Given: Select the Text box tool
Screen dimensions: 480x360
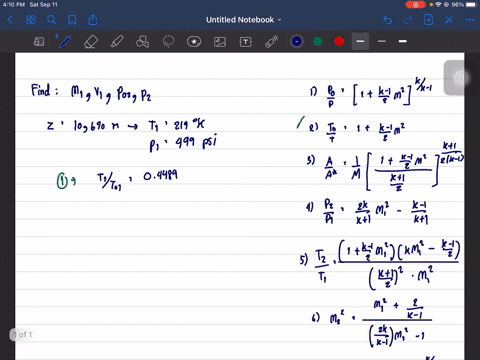Looking at the screenshot, I should [x=246, y=42].
